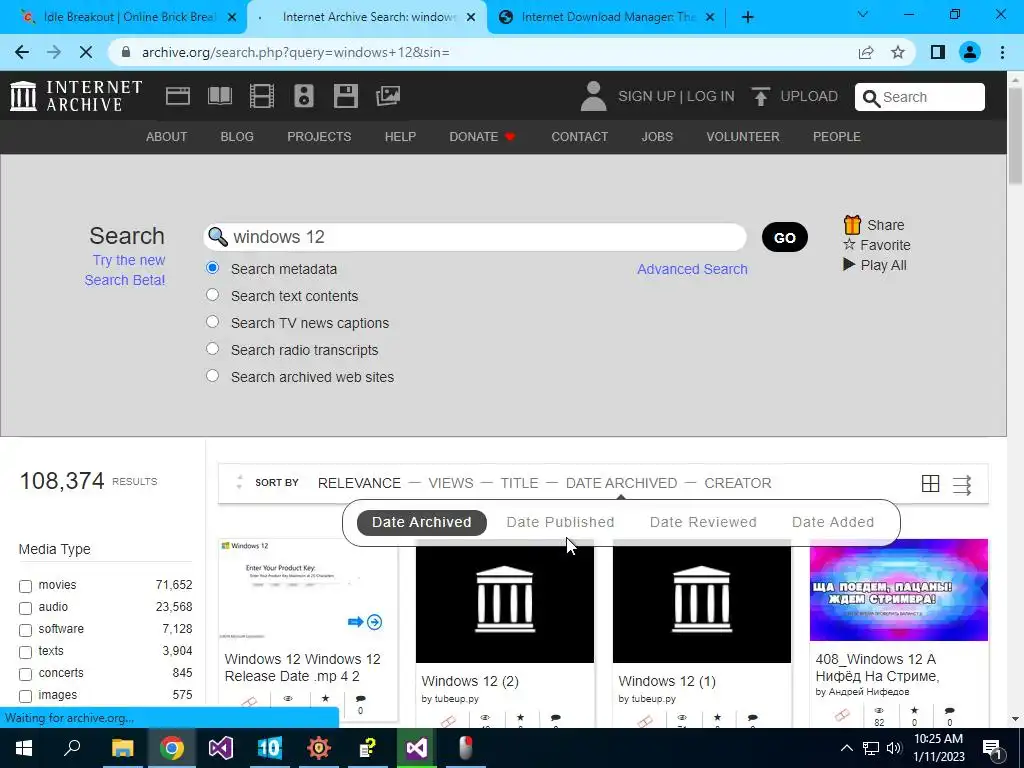
Task: Open the Advanced Search link
Action: coord(692,269)
